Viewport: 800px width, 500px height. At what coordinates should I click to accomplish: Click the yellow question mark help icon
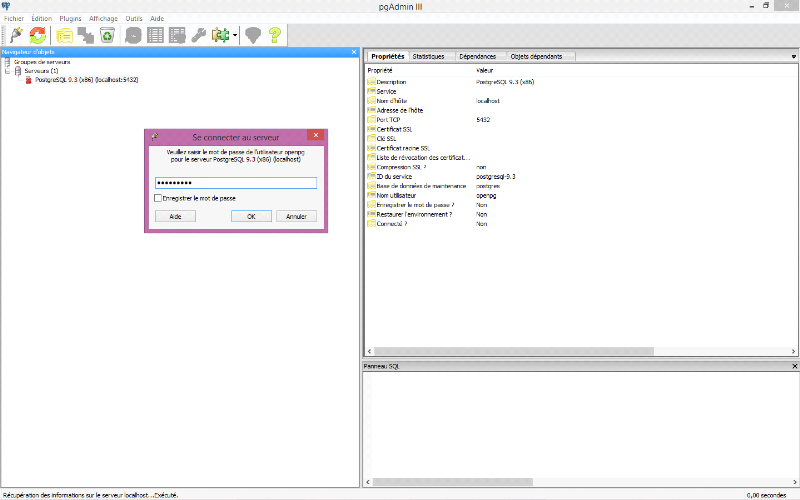(274, 35)
